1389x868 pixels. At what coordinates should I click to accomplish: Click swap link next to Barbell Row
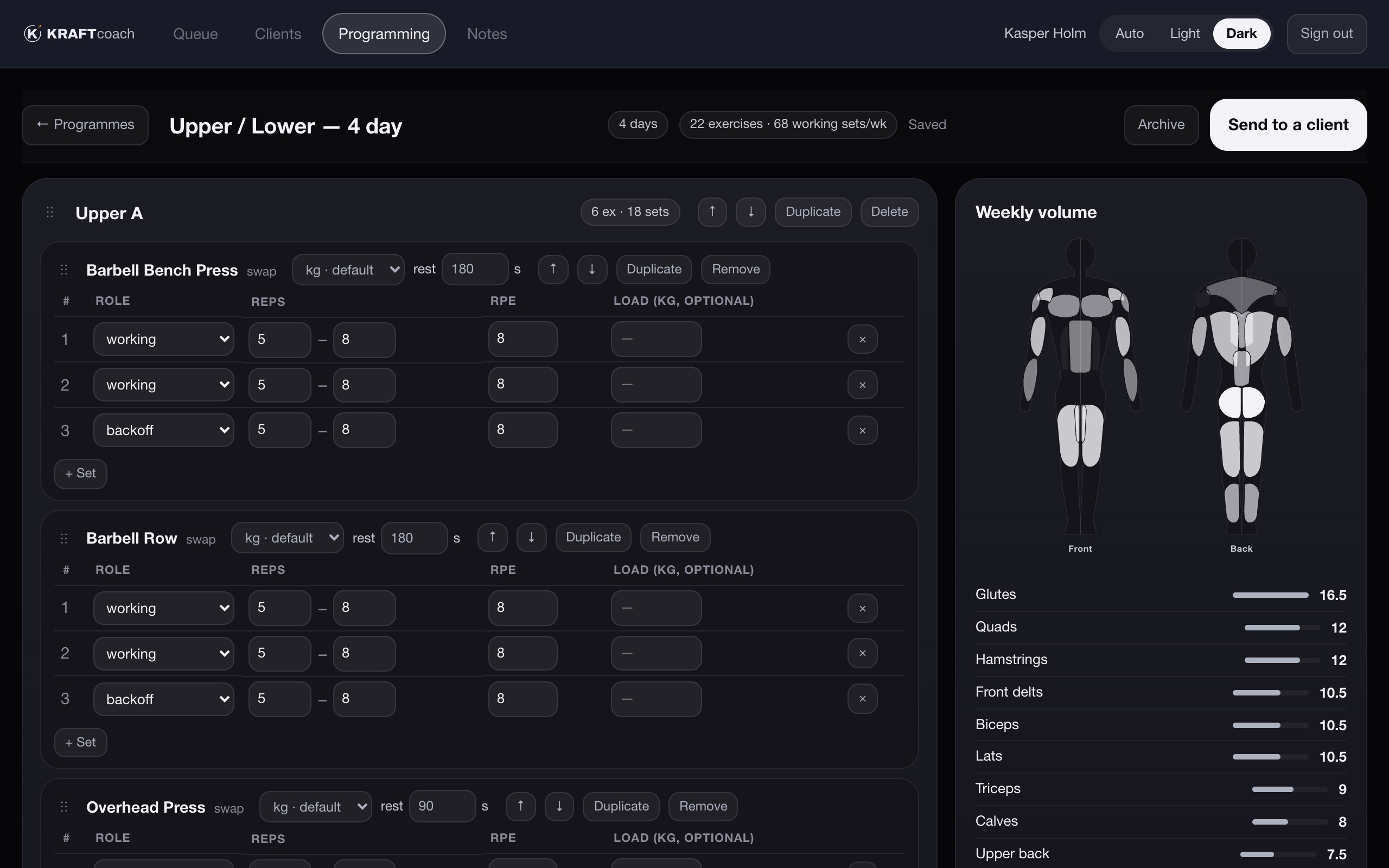pos(201,539)
